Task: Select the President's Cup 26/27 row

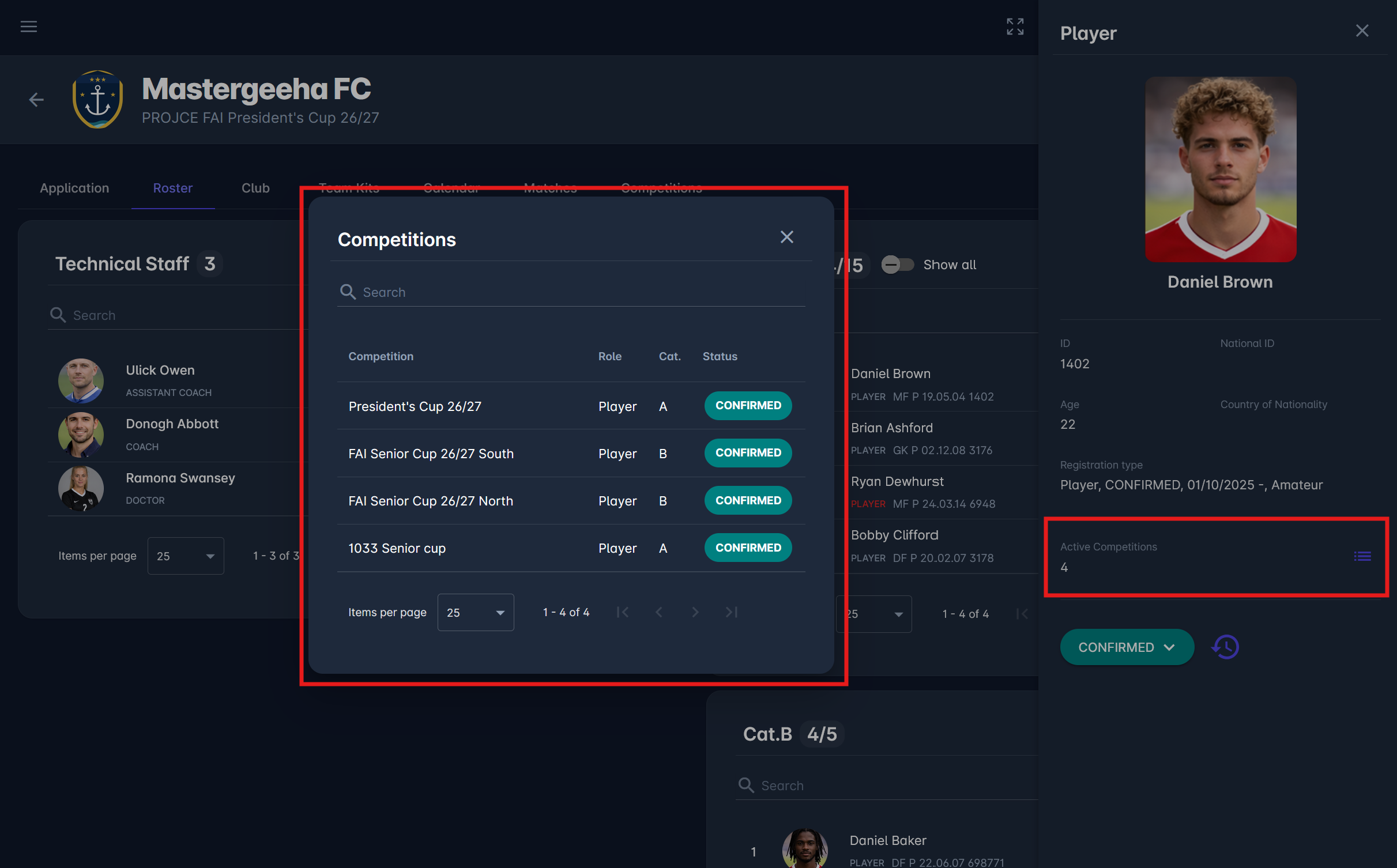Action: click(571, 406)
